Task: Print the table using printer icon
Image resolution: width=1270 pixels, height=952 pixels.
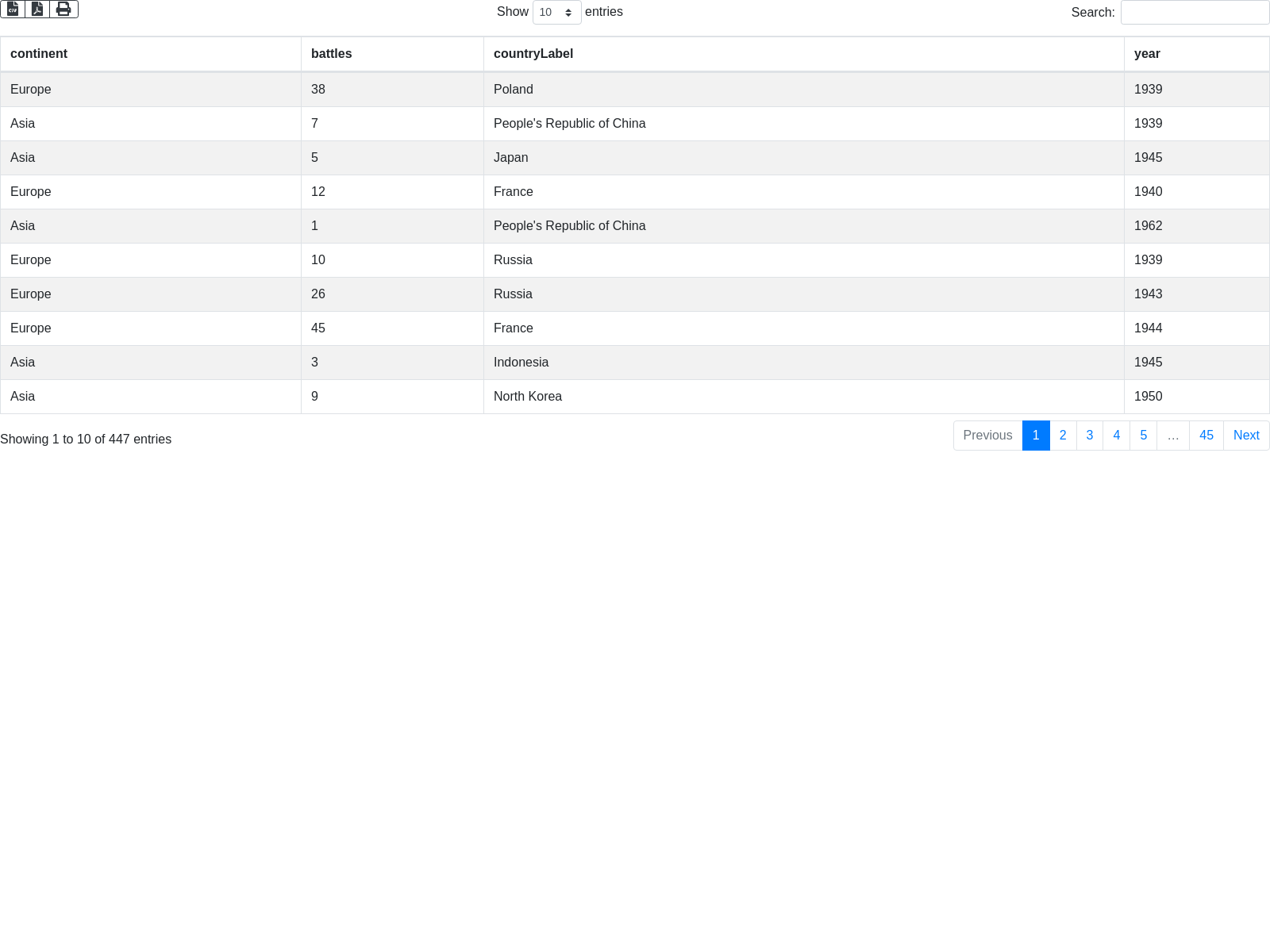Action: [x=63, y=10]
